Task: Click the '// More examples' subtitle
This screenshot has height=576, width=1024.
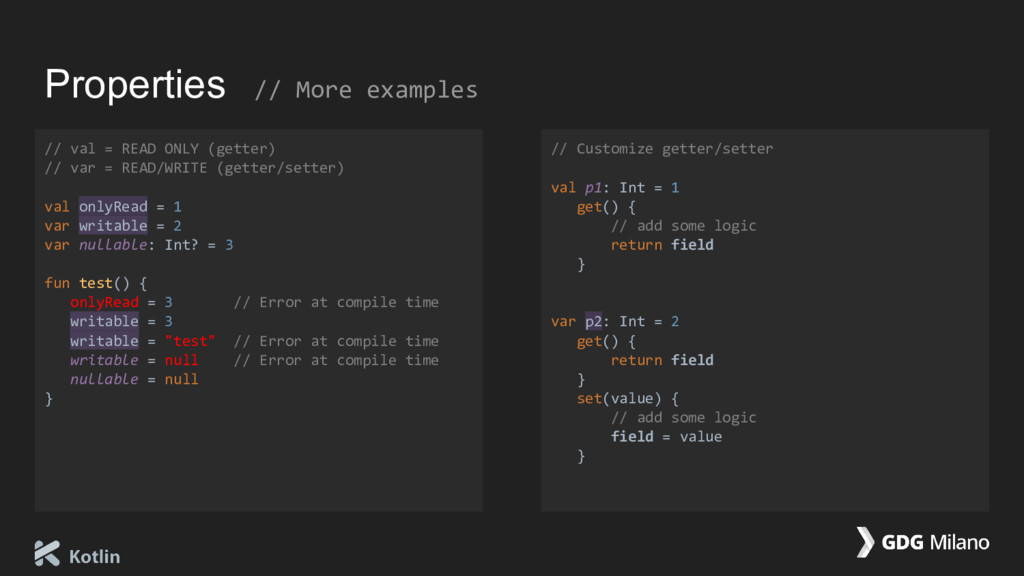Action: point(366,90)
